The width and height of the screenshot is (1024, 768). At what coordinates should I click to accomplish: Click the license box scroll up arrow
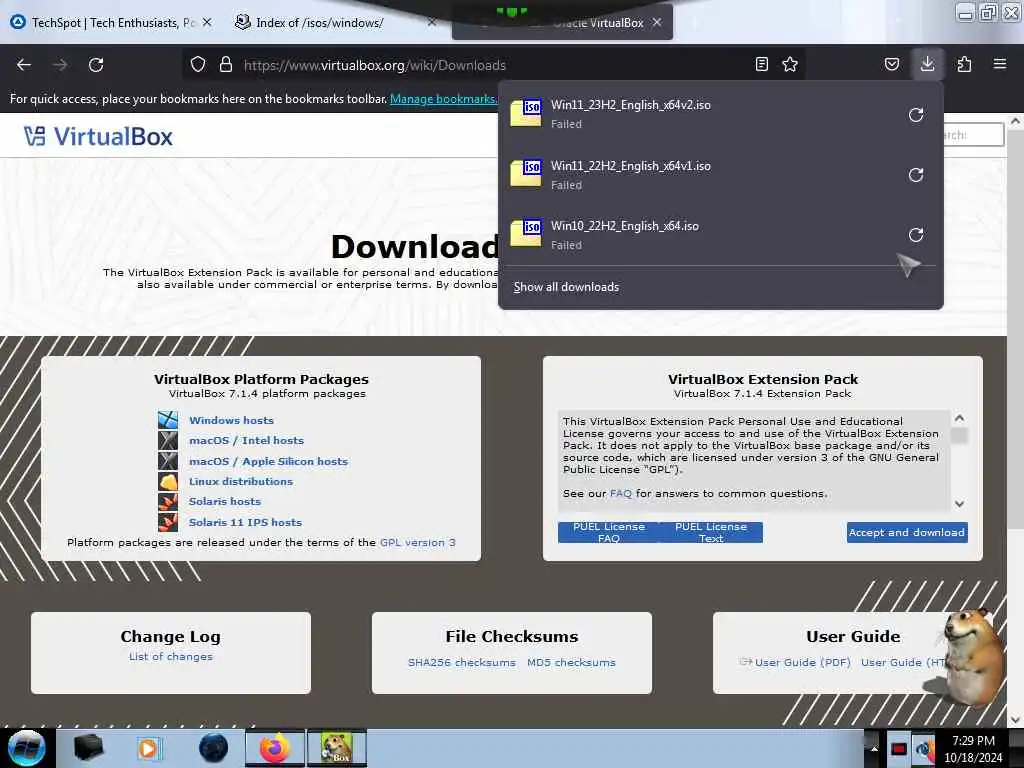pyautogui.click(x=959, y=418)
